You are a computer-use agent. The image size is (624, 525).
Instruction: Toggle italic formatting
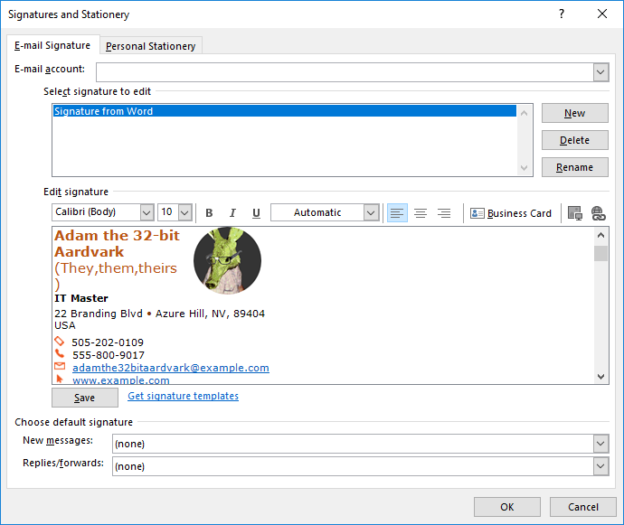tap(232, 213)
